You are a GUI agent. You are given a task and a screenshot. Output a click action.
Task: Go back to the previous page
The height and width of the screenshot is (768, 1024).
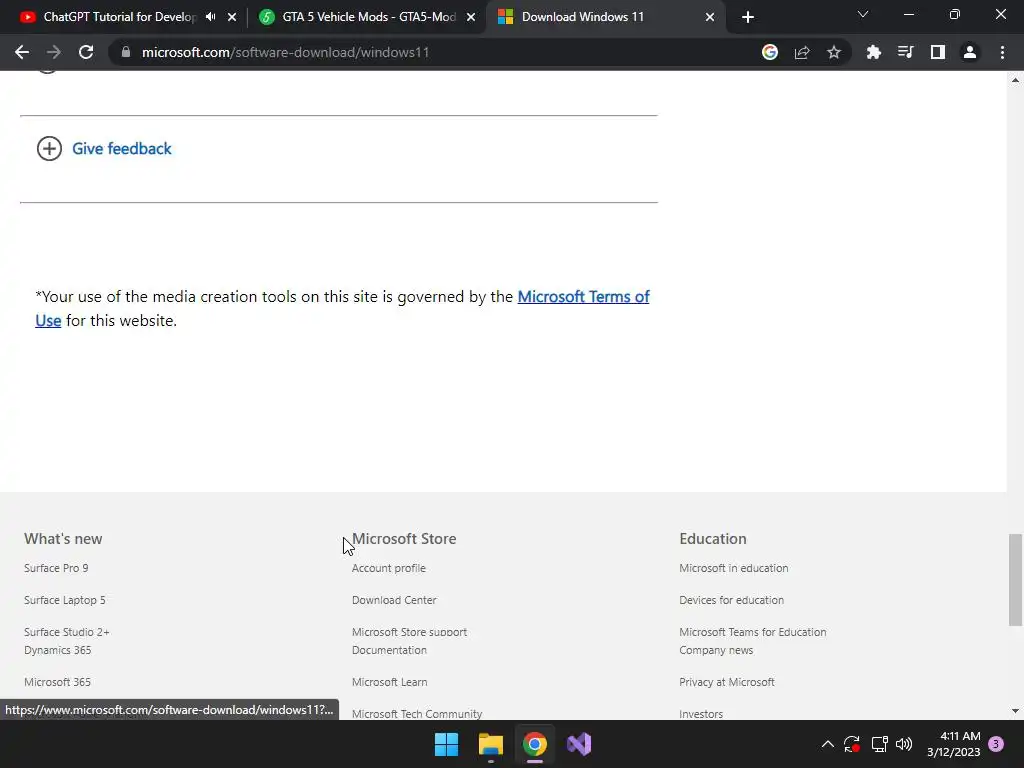pyautogui.click(x=22, y=52)
